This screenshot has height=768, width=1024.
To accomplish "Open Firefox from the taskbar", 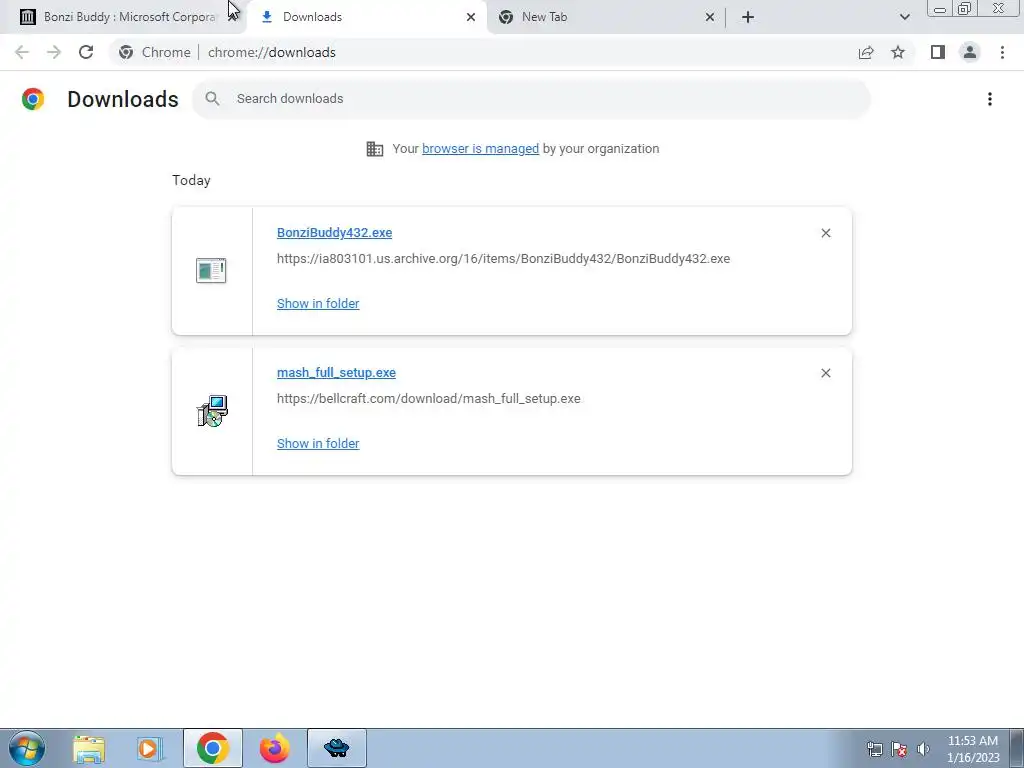I will click(274, 748).
